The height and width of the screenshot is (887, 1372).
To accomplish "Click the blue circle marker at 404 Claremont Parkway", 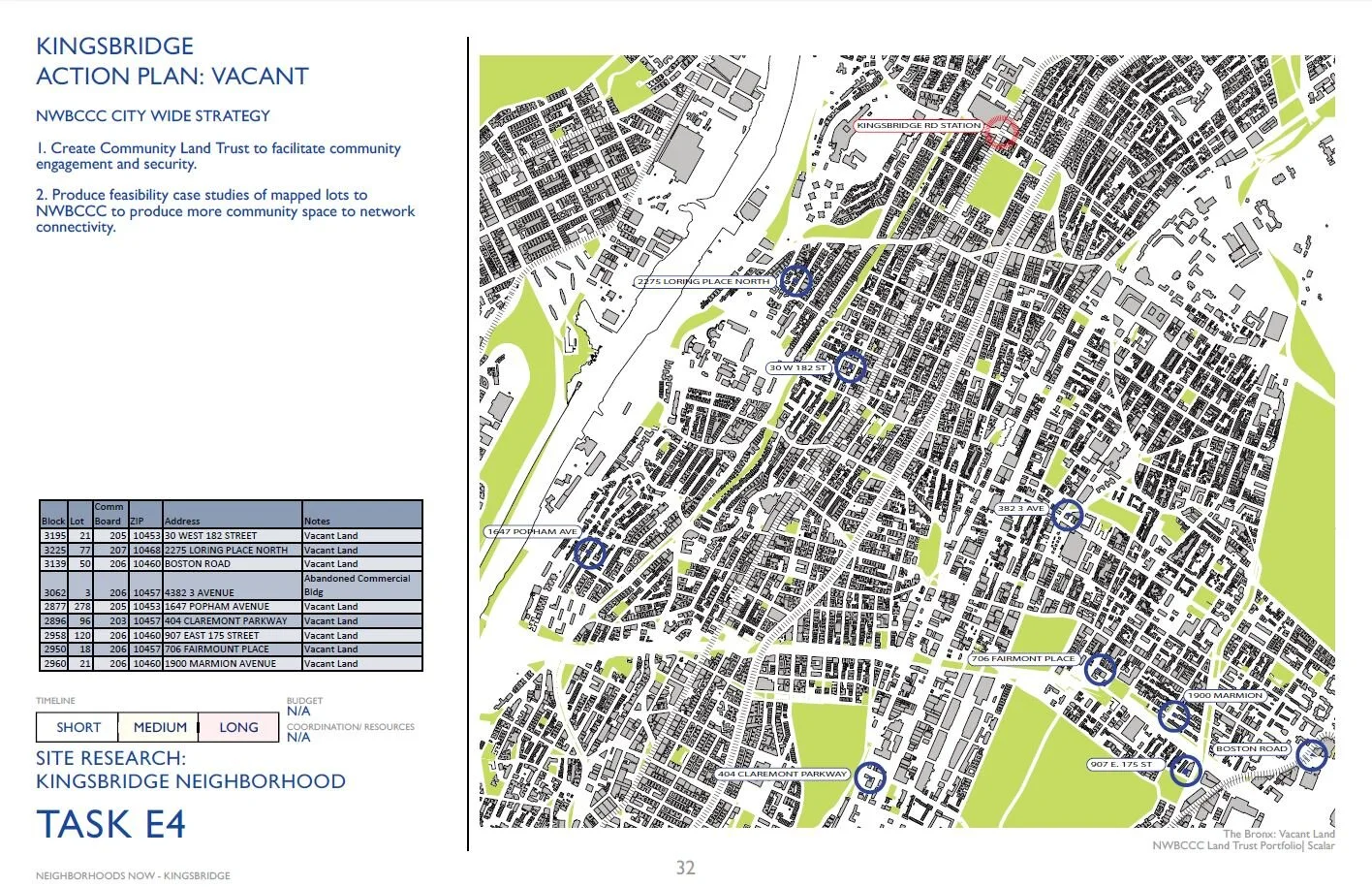I will tap(870, 776).
